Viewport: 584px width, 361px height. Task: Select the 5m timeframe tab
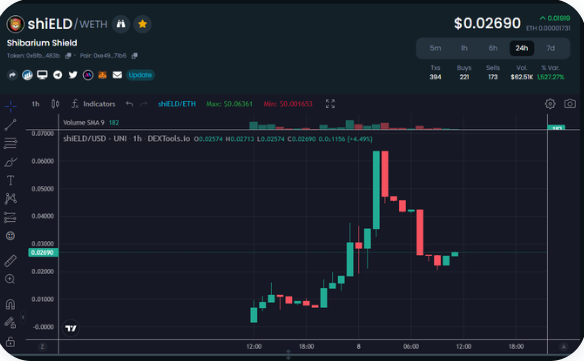coord(435,48)
